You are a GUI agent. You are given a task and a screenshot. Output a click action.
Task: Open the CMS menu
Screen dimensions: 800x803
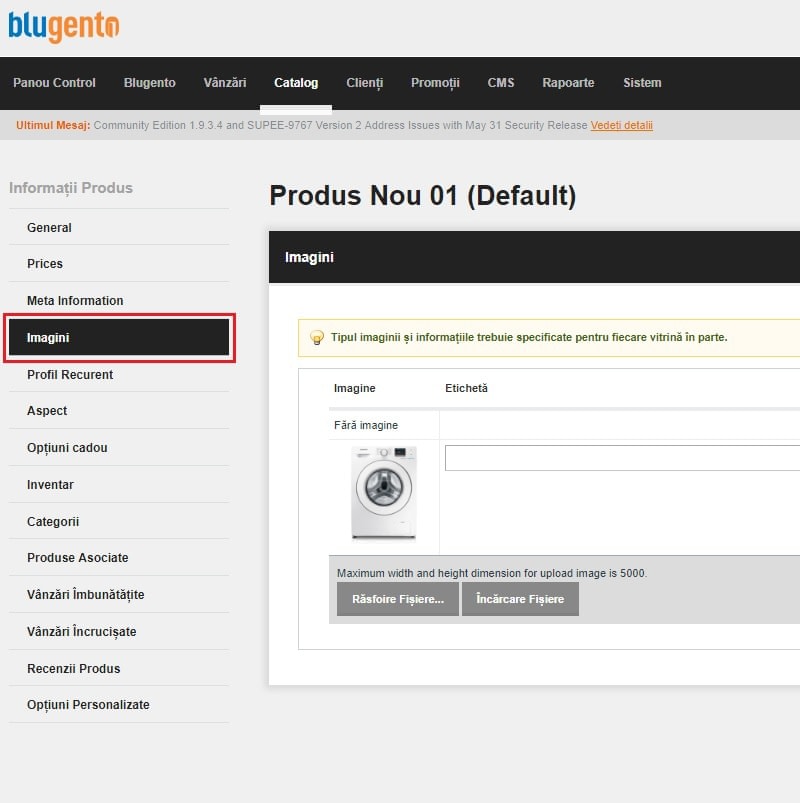tap(501, 83)
